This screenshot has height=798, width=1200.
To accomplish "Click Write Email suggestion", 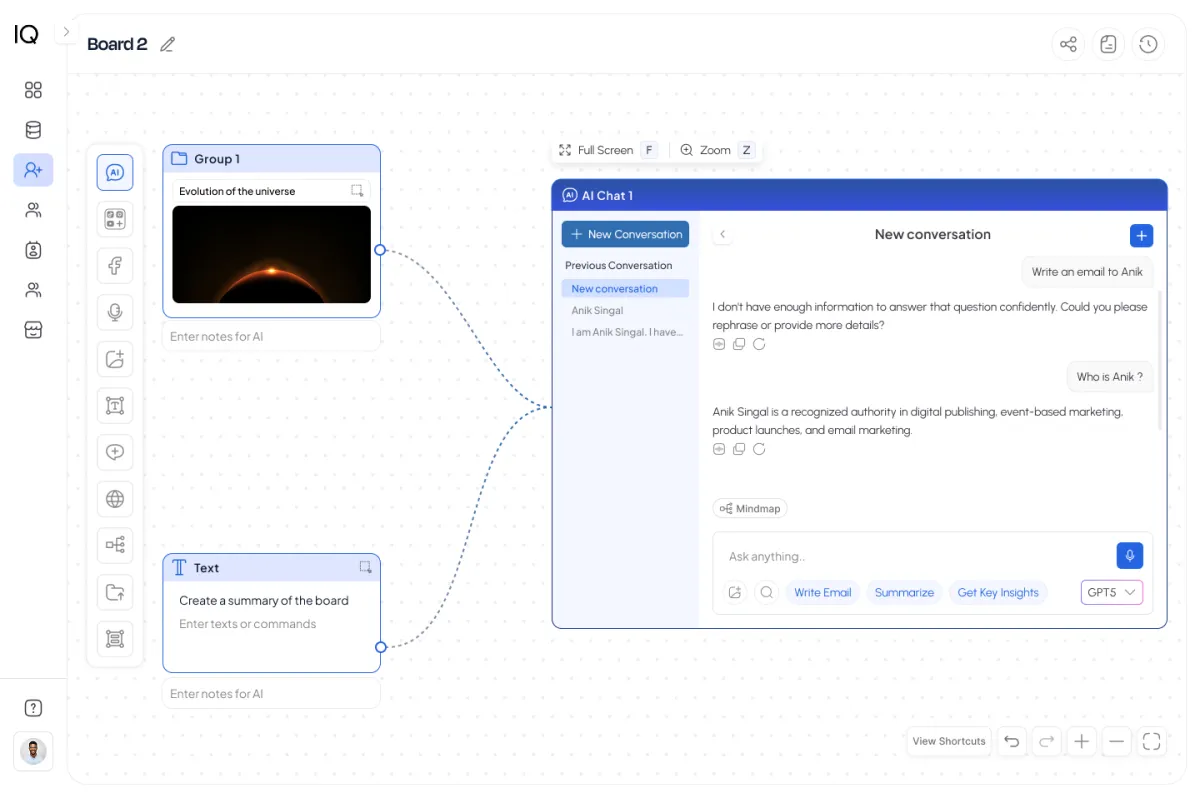I will tap(823, 592).
